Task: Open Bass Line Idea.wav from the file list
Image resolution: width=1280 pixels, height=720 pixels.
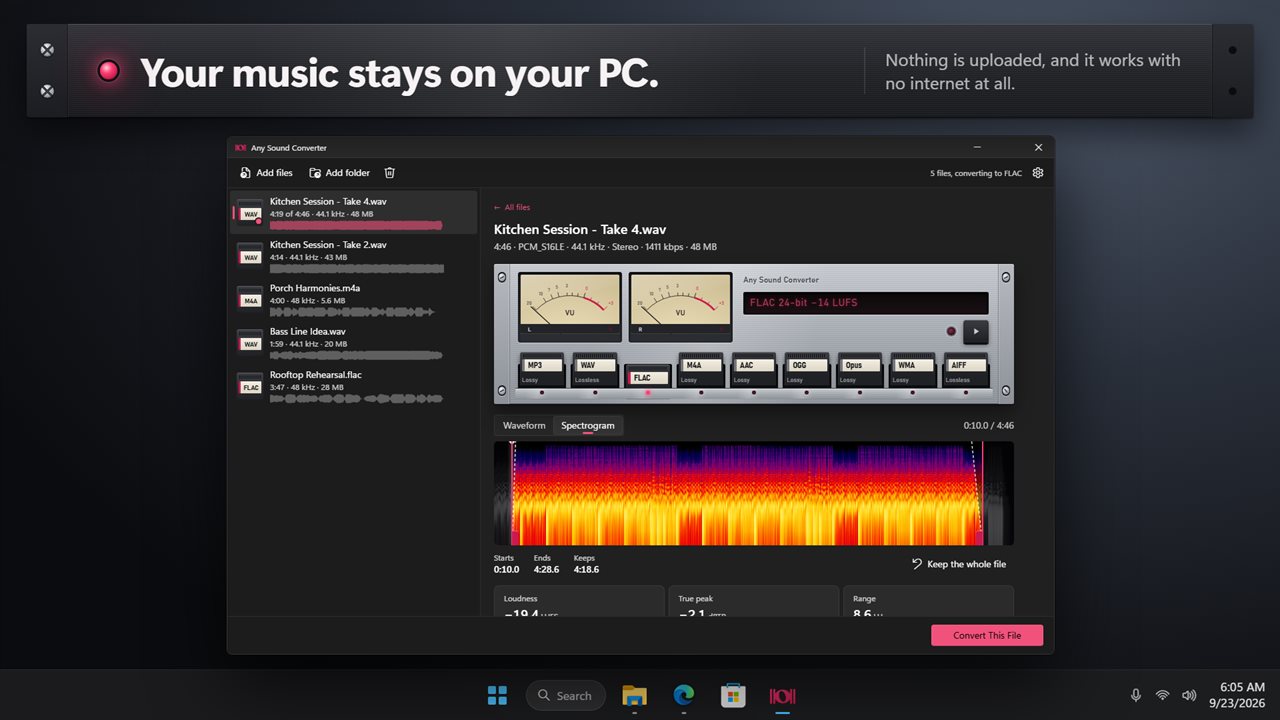Action: 354,342
